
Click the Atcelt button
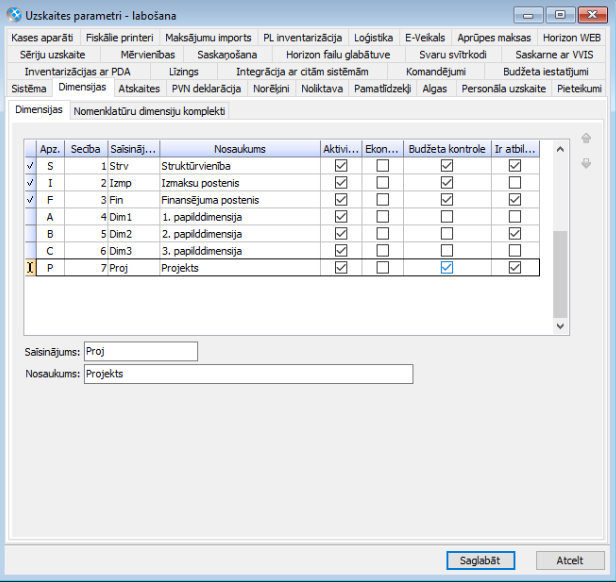(x=570, y=560)
